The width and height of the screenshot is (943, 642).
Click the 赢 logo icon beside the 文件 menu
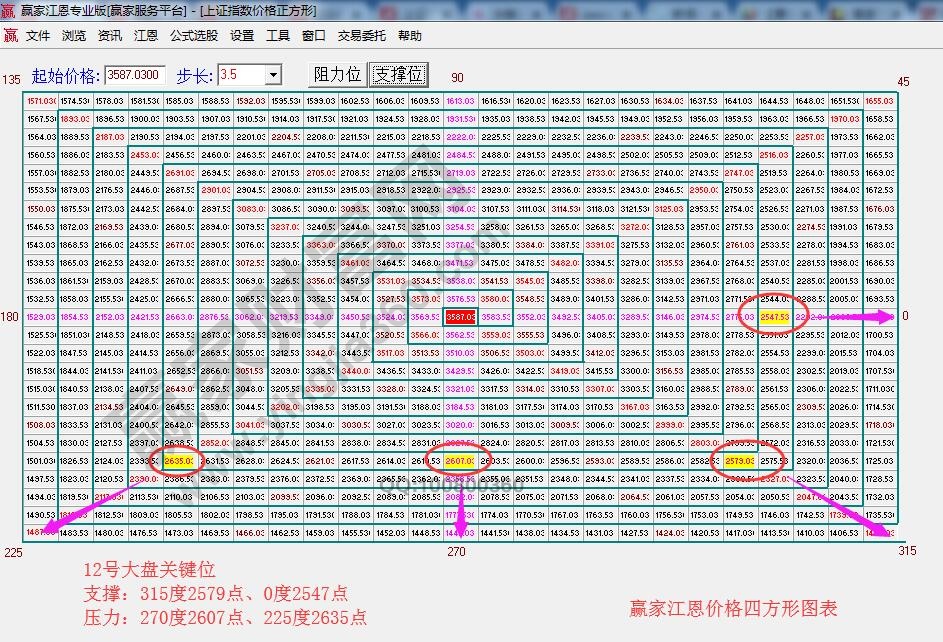(10, 35)
